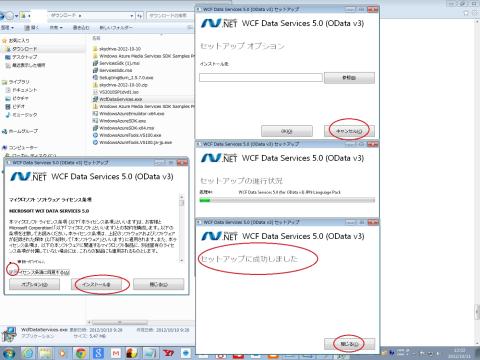The height and width of the screenshot is (360, 480).
Task: Select the ServicesSdk (1).msi installer icon
Action: tap(95, 63)
